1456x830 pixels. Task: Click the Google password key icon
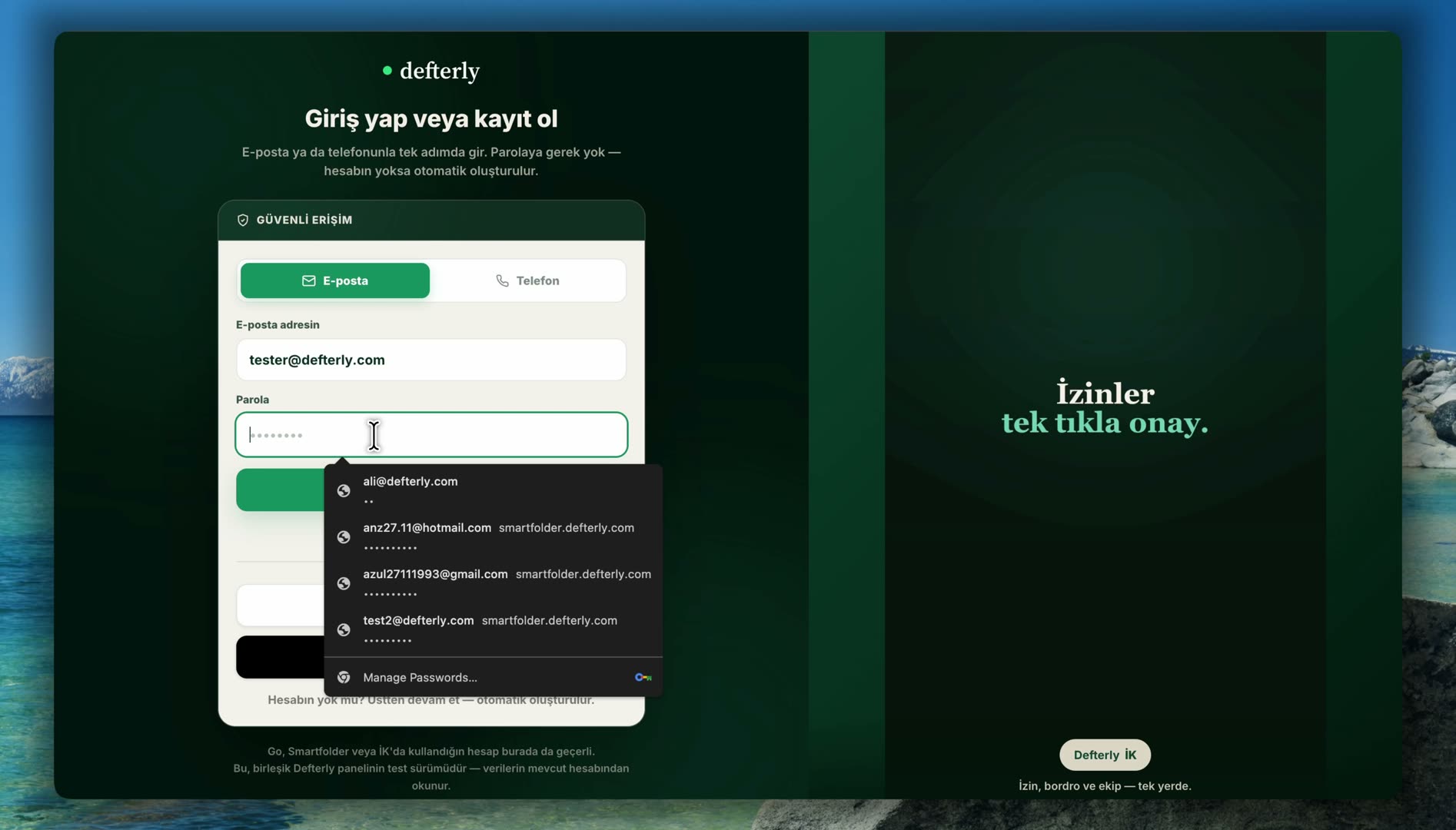click(643, 677)
